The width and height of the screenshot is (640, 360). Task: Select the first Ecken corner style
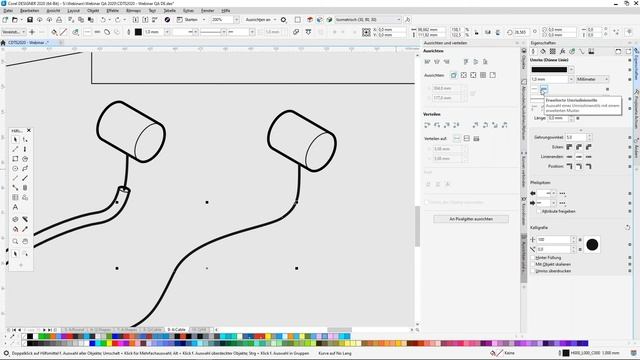tap(569, 147)
